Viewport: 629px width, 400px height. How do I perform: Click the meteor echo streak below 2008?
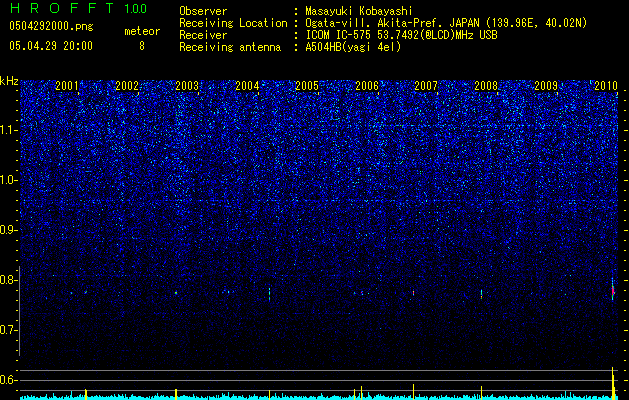point(481,294)
